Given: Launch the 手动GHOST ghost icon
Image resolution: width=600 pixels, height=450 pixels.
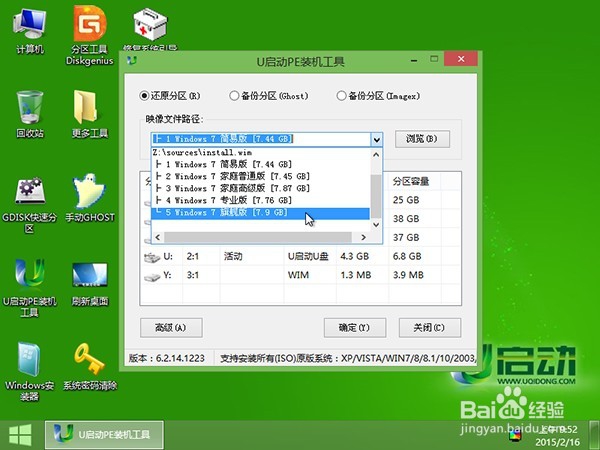Looking at the screenshot, I should [x=90, y=198].
